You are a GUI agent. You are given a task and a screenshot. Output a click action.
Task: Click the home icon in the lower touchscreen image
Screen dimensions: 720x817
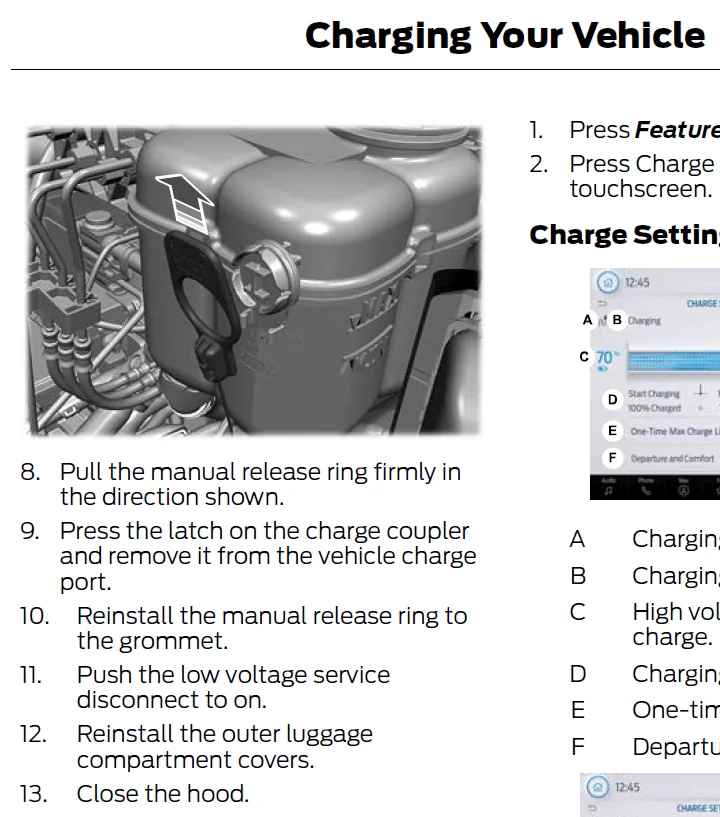click(x=598, y=787)
